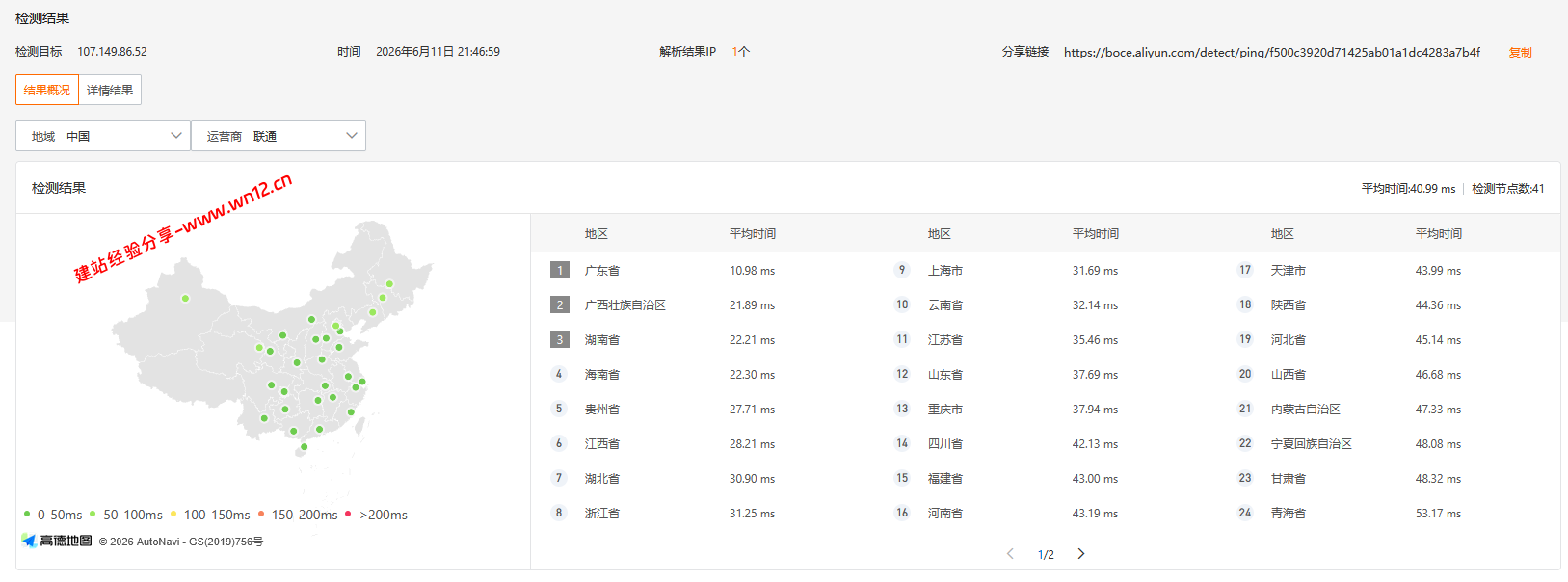Switch to the 详情结果 tab
This screenshot has width=1568, height=582.
pos(110,90)
